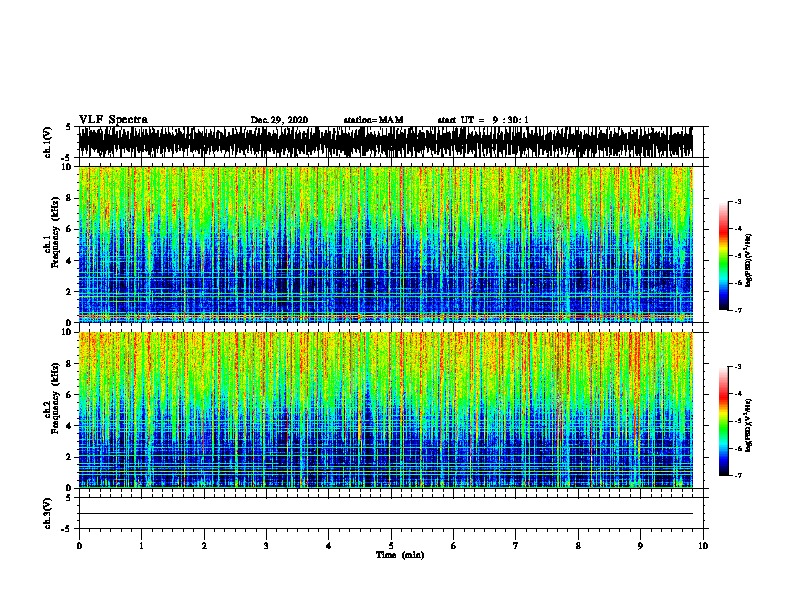The width and height of the screenshot is (792, 612).
Task: Click the "-3" tick on ch.1 color bar
Action: 737,201
